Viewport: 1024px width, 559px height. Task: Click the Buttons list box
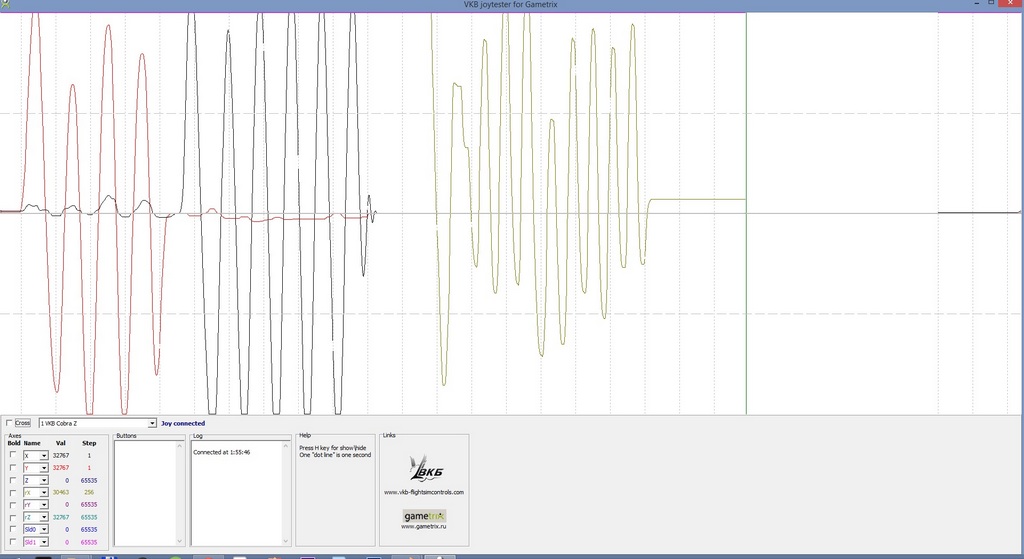(x=149, y=493)
